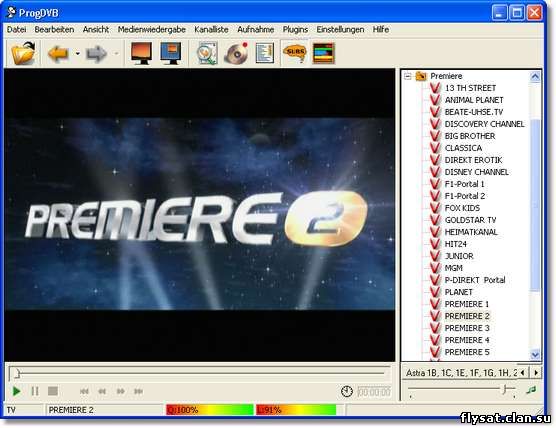The height and width of the screenshot is (428, 556).
Task: Open the Plugins menu
Action: pos(295,29)
